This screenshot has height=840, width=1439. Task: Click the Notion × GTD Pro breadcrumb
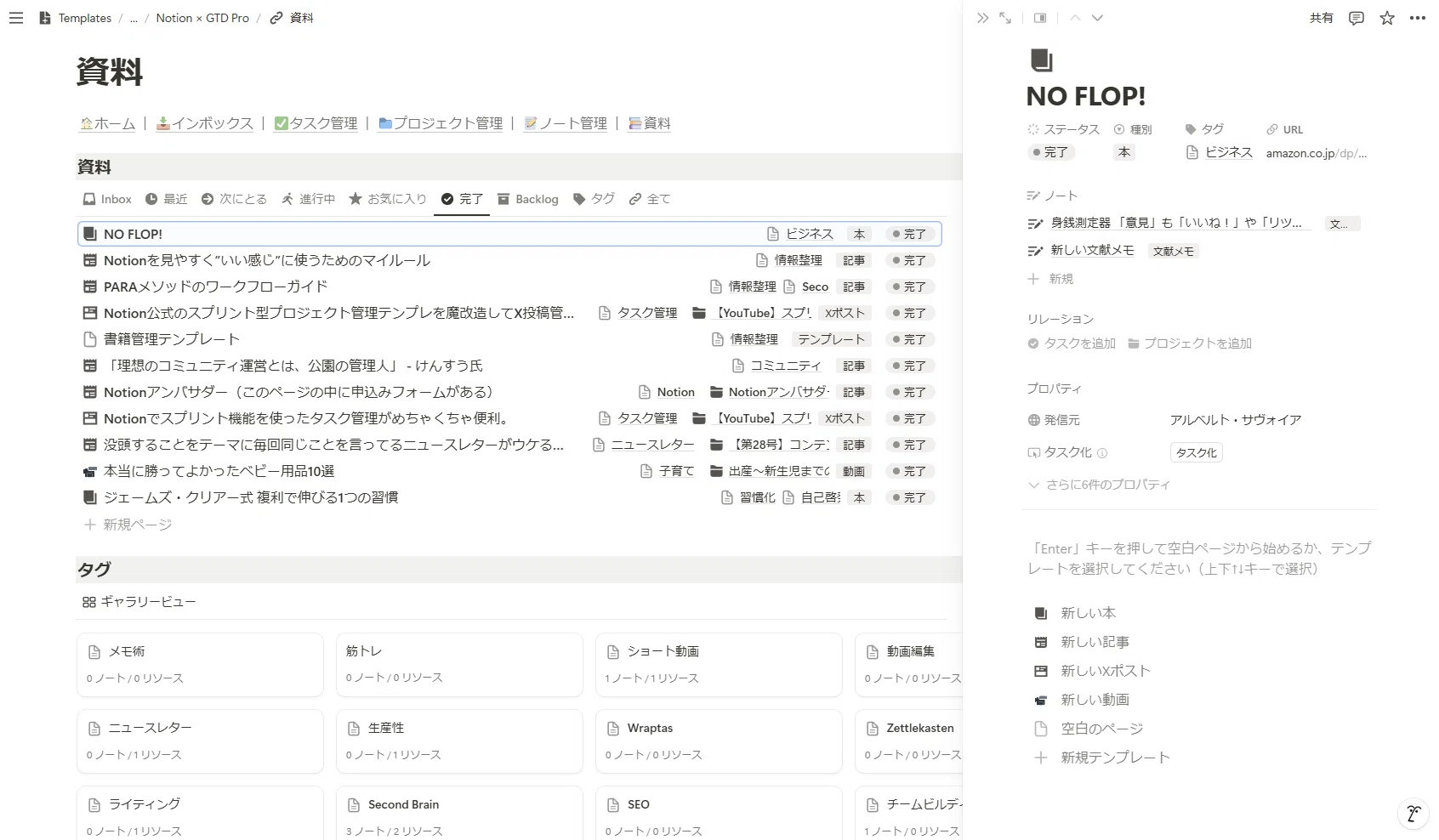pyautogui.click(x=202, y=18)
